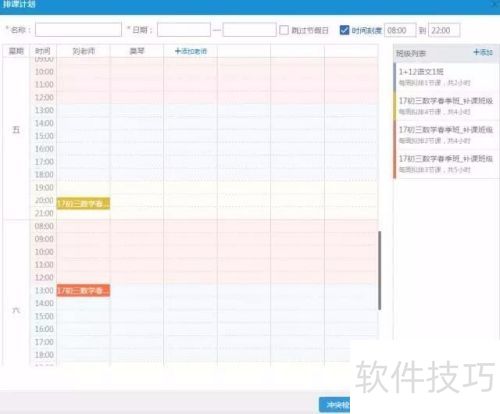Click the 刘老师 column header

[84, 51]
